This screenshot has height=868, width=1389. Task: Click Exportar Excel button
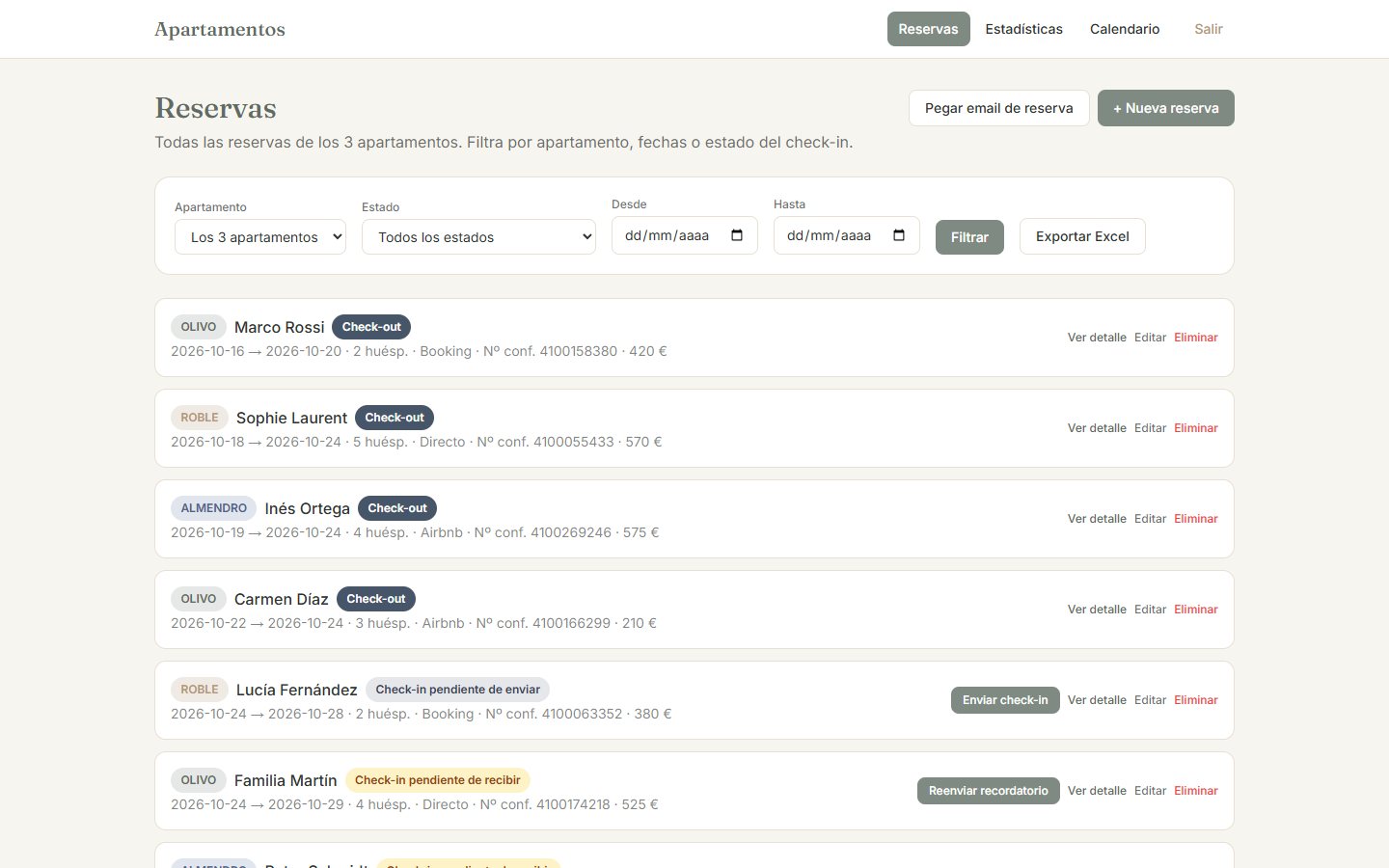pyautogui.click(x=1082, y=236)
